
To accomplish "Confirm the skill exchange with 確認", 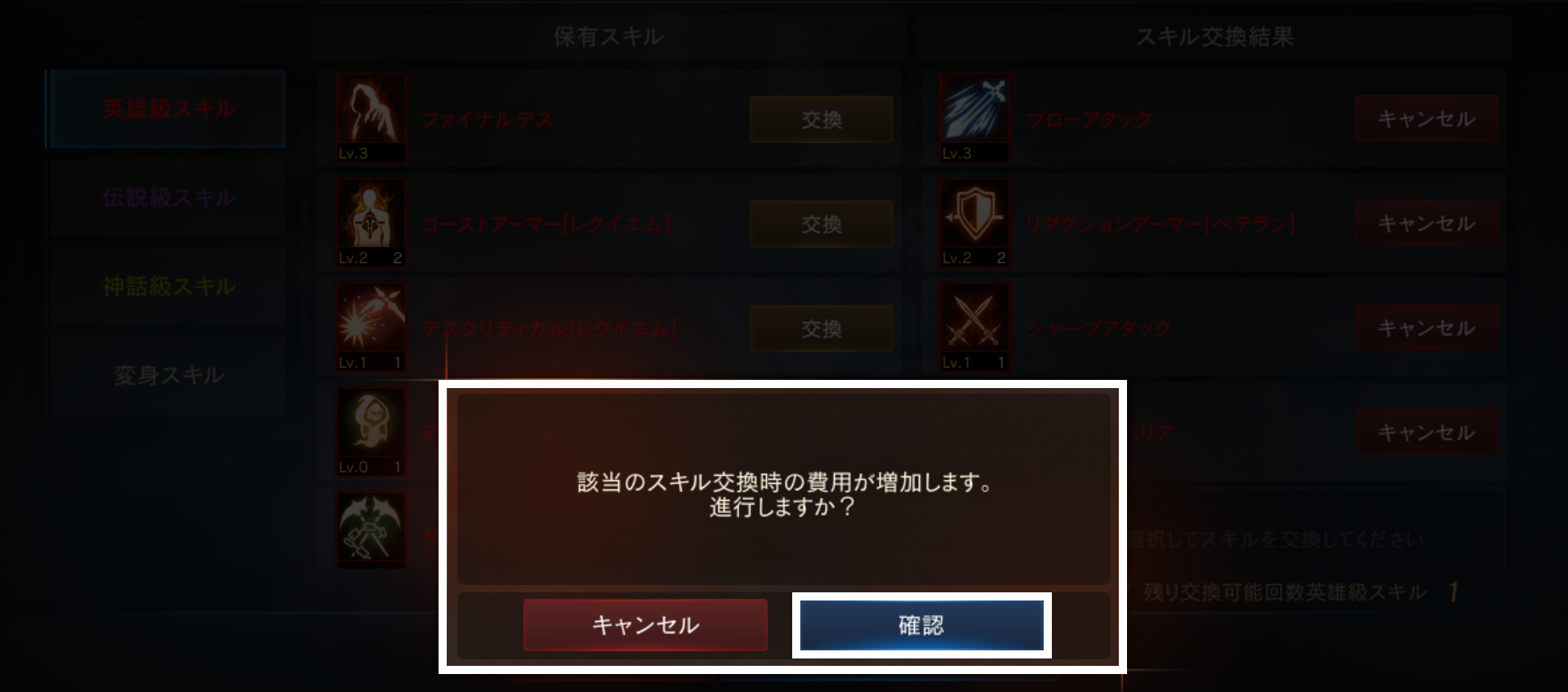I will (921, 625).
